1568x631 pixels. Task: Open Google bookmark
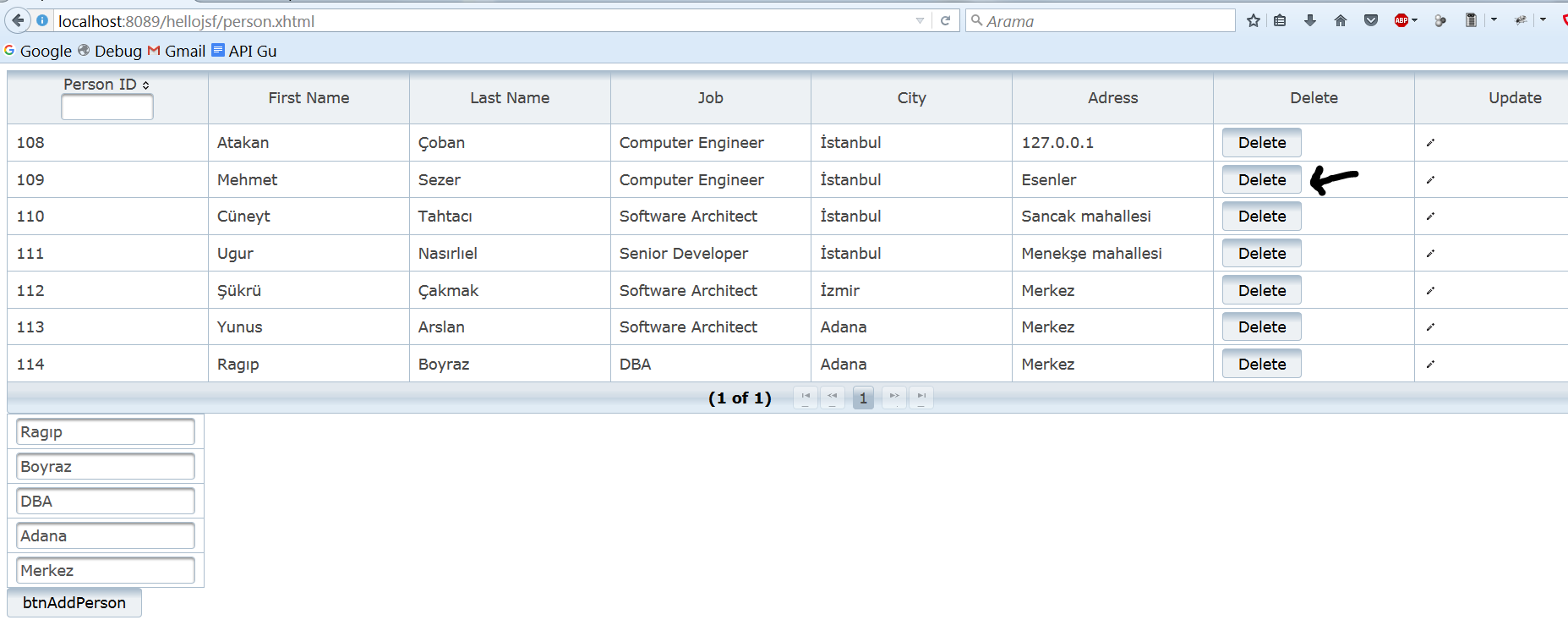pyautogui.click(x=38, y=51)
